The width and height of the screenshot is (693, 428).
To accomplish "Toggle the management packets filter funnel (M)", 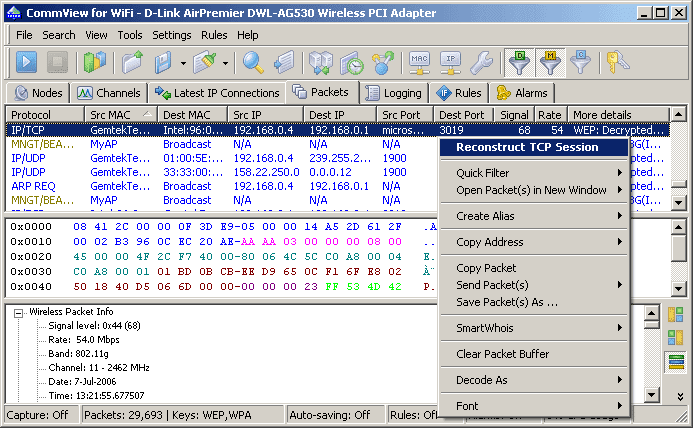I will [x=550, y=62].
